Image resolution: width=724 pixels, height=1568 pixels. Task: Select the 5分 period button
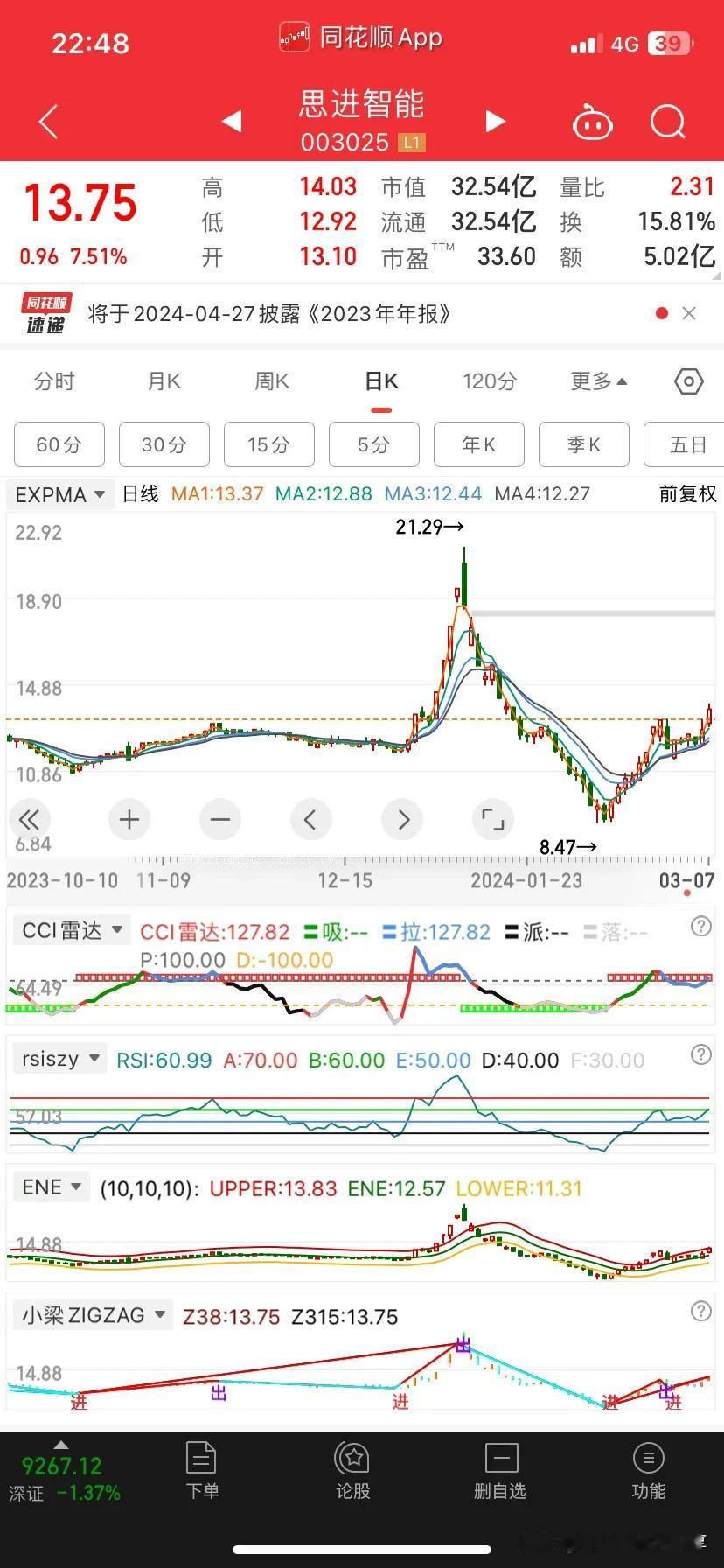(x=374, y=444)
